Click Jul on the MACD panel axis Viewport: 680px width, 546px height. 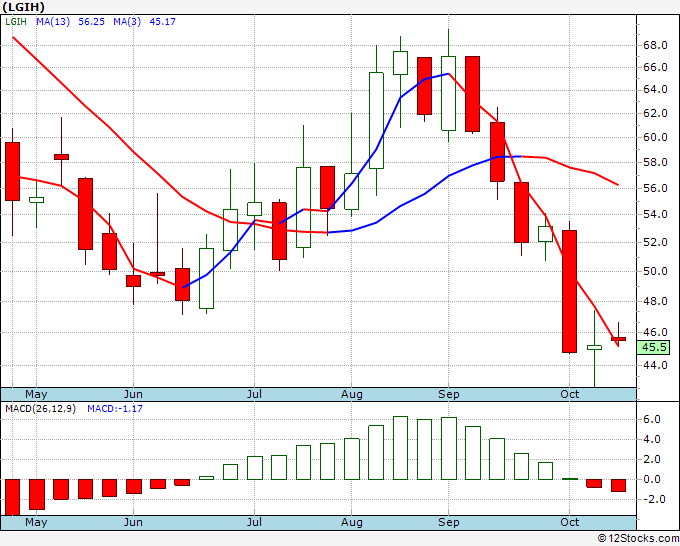(254, 522)
